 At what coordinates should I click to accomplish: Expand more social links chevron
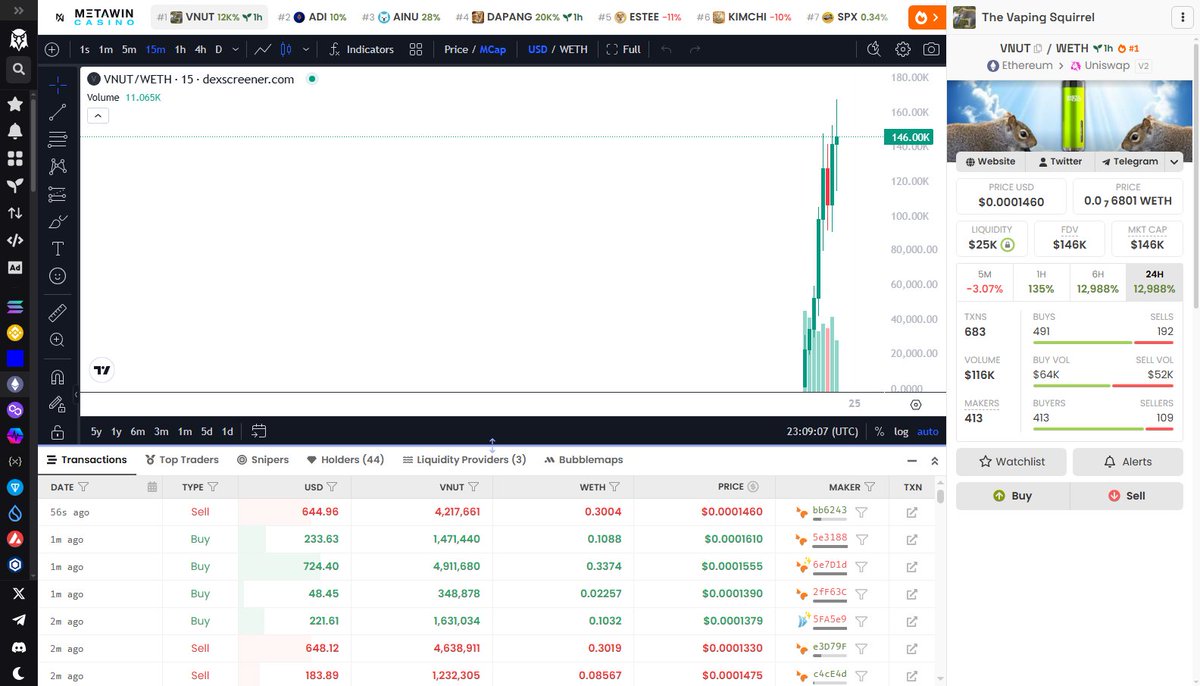(1174, 161)
